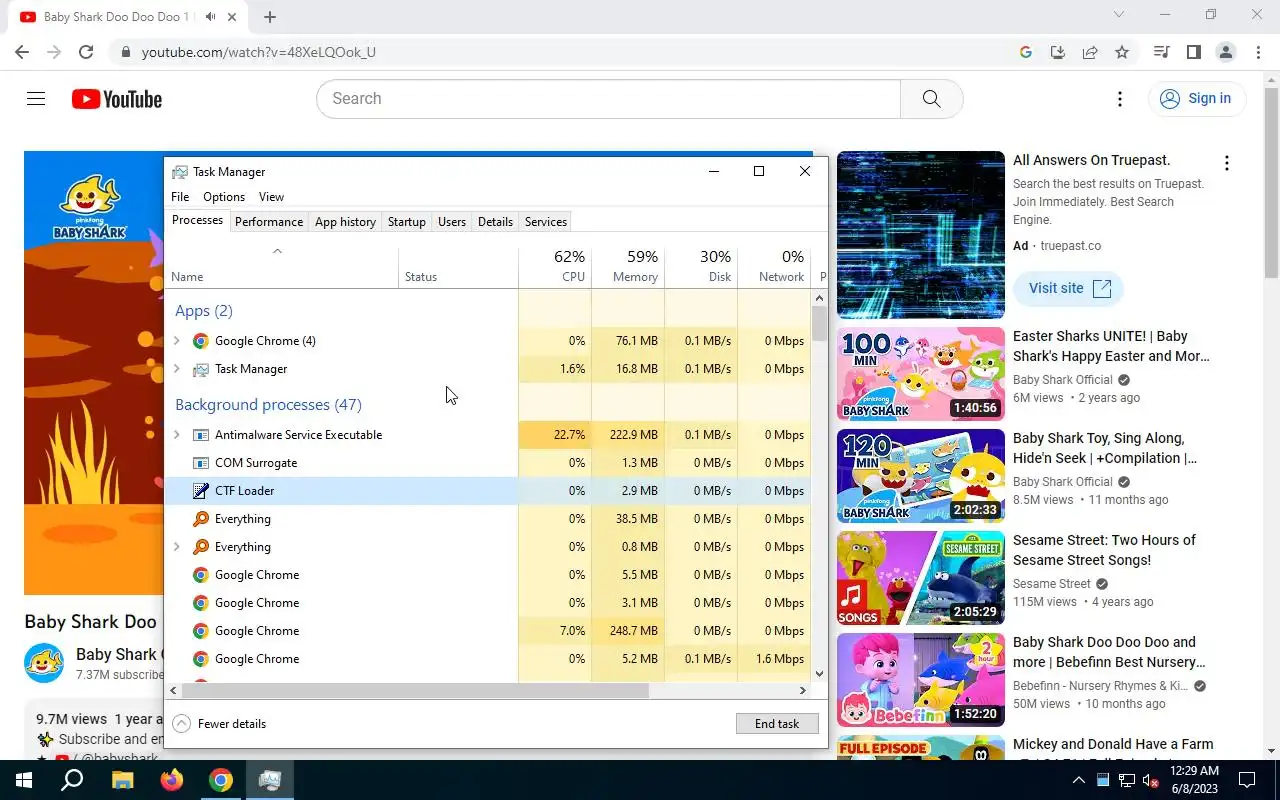Click the Chrome address bar URL
The width and height of the screenshot is (1280, 800).
coord(259,52)
